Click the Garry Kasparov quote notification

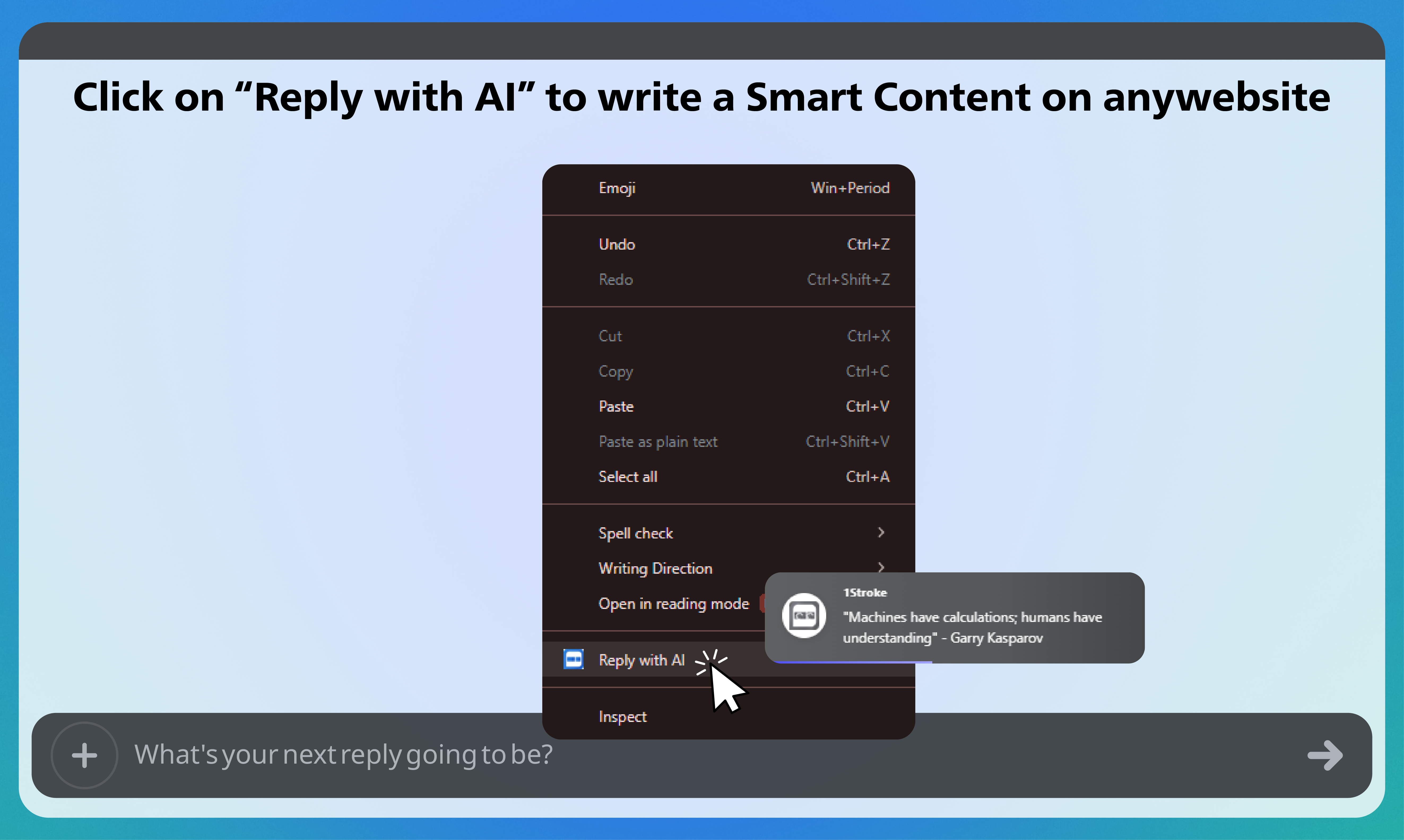[x=972, y=627]
